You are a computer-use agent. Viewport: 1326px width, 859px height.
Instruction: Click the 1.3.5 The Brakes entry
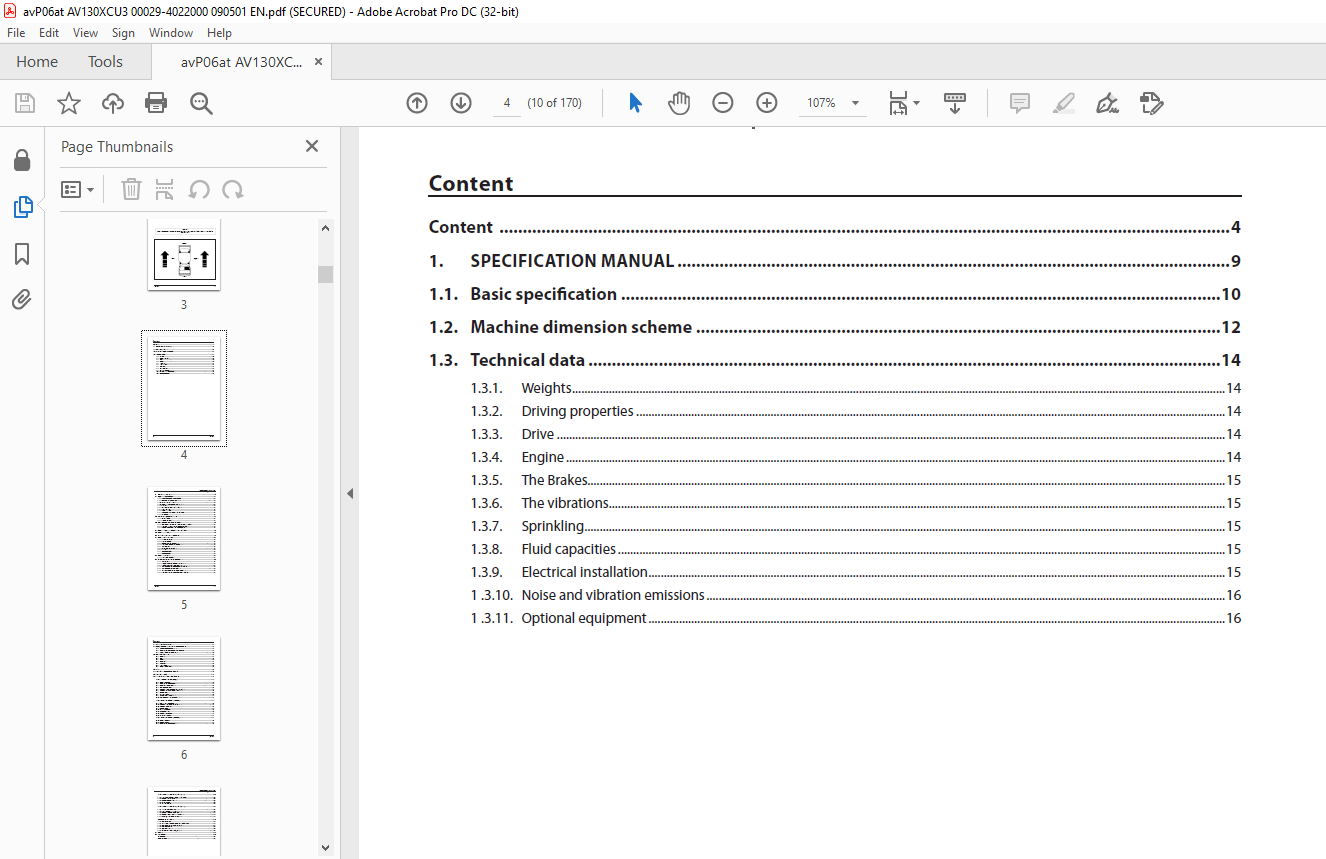point(856,480)
